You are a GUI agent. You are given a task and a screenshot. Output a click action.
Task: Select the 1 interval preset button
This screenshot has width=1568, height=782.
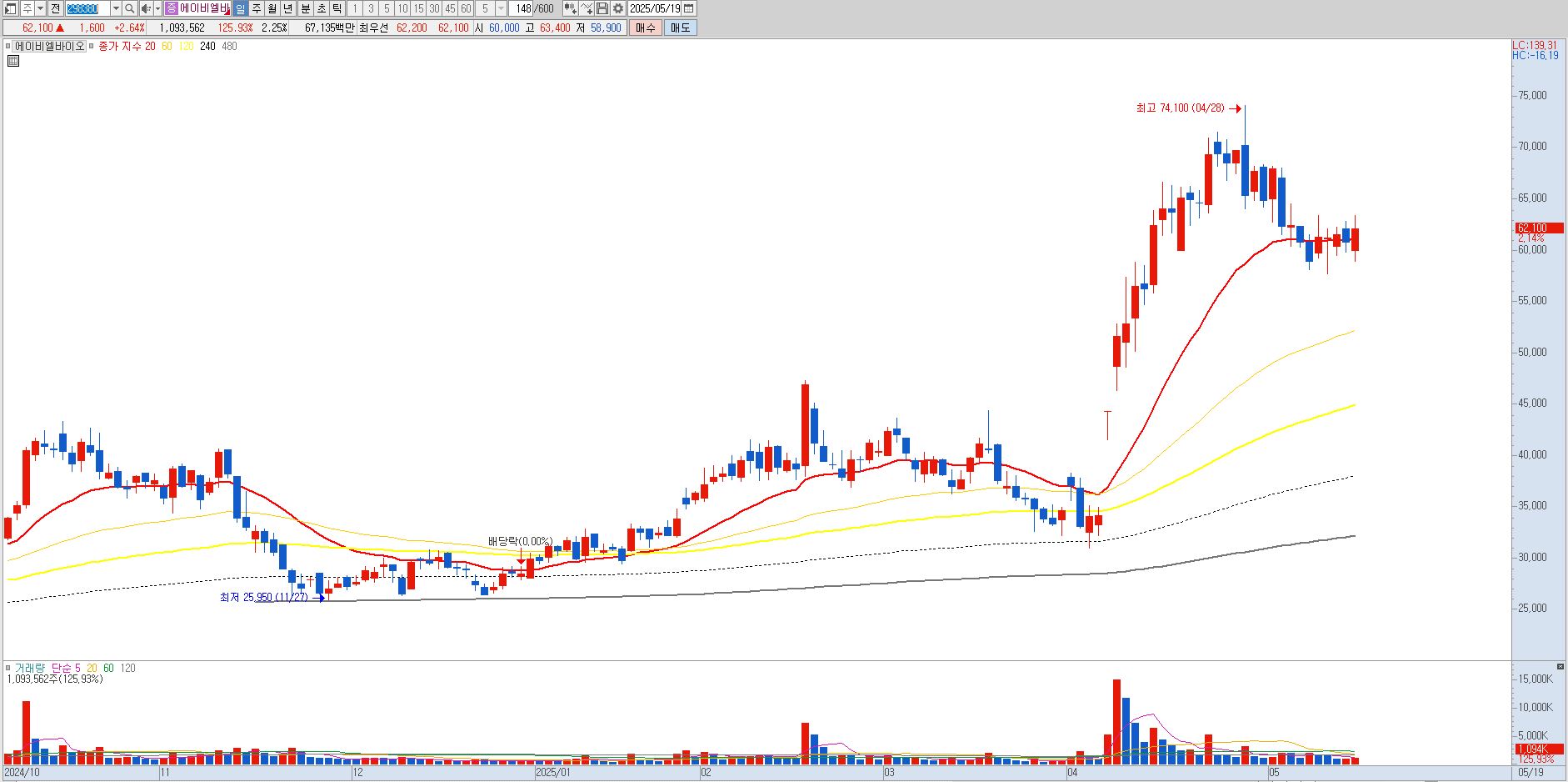tap(355, 8)
